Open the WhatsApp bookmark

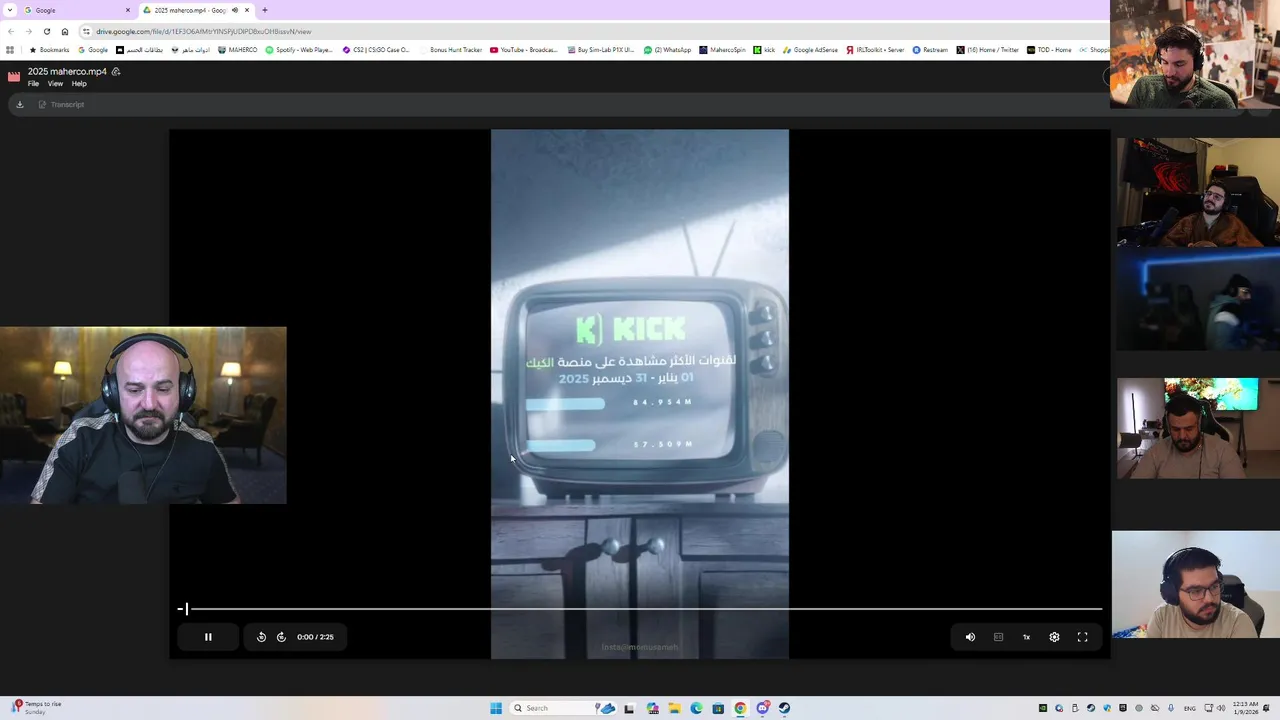click(x=668, y=50)
